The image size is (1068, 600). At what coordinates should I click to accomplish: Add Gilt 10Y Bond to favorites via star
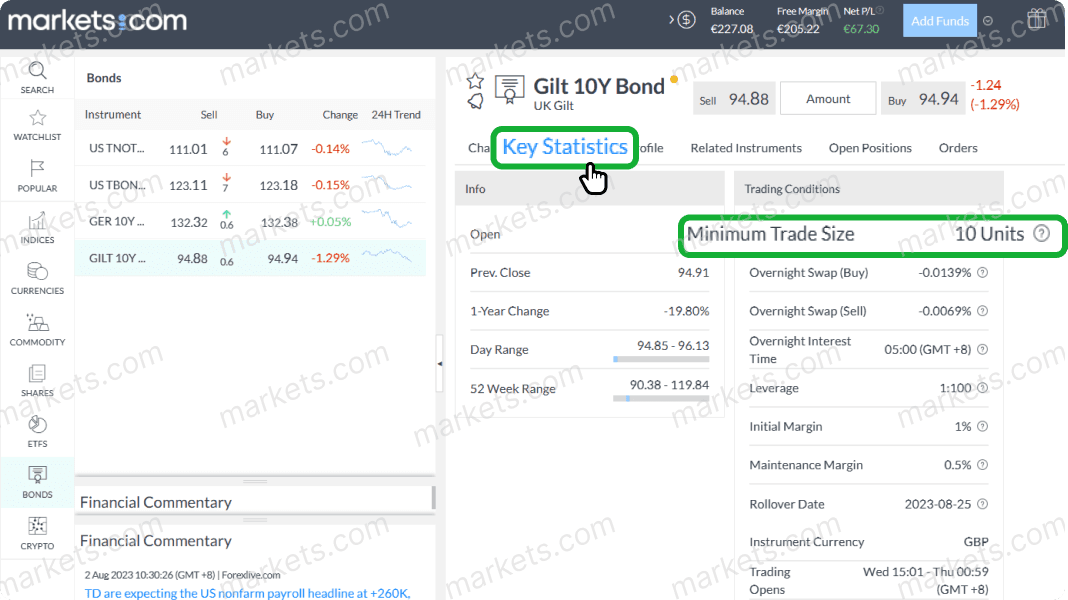point(477,80)
